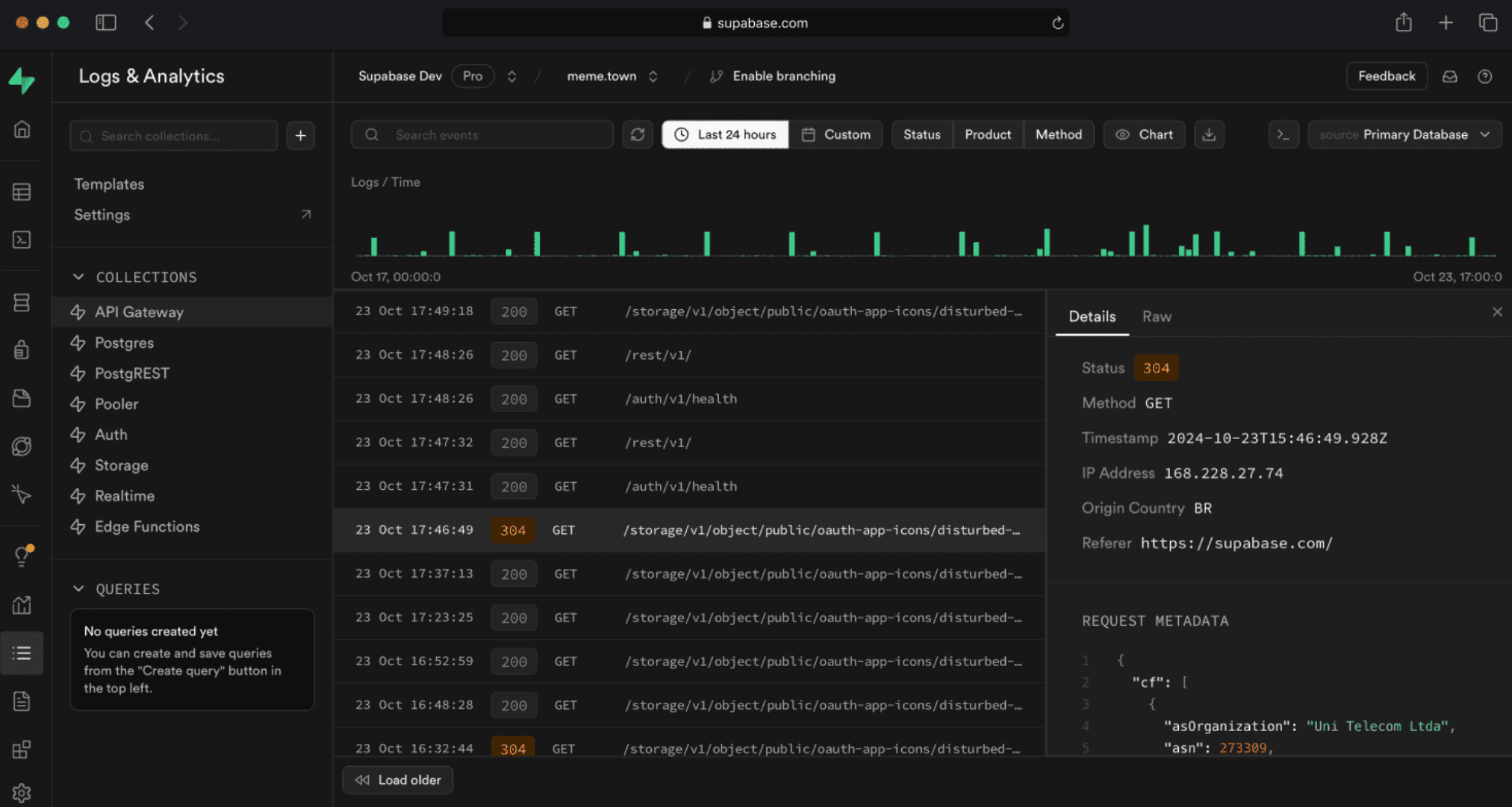1512x807 pixels.
Task: Open the Realtime sidebar icon
Action: [22, 494]
